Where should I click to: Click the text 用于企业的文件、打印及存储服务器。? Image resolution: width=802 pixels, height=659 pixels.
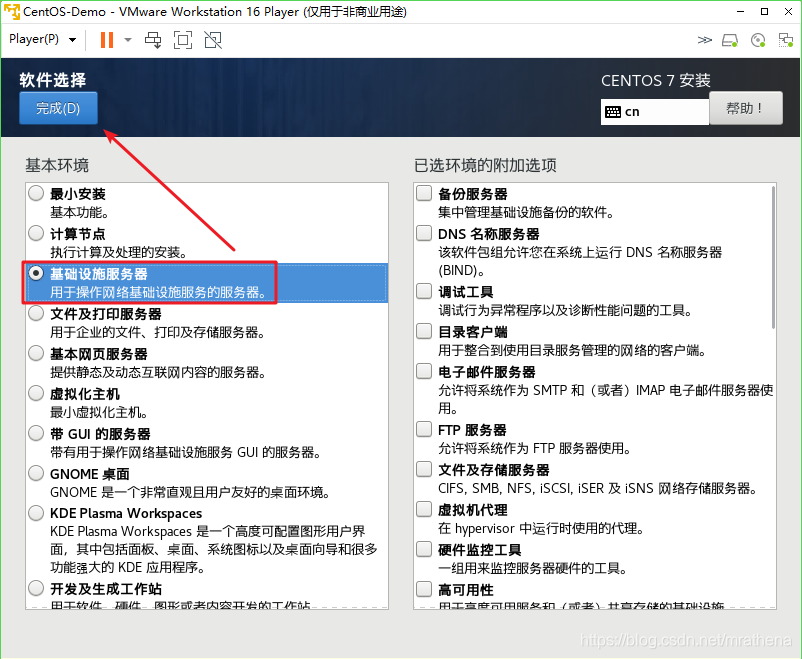tap(158, 333)
